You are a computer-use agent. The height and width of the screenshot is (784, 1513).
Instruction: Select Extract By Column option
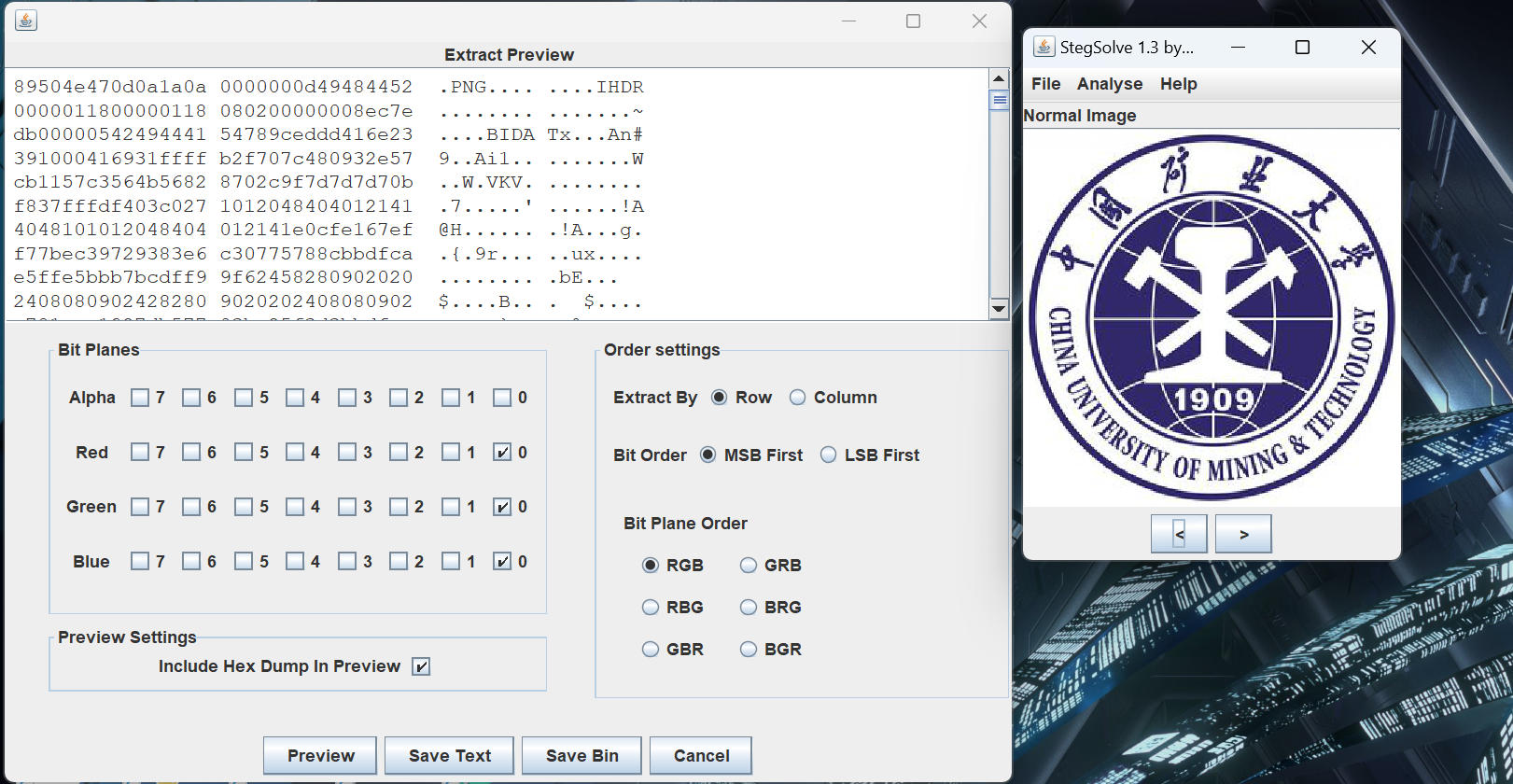[798, 398]
